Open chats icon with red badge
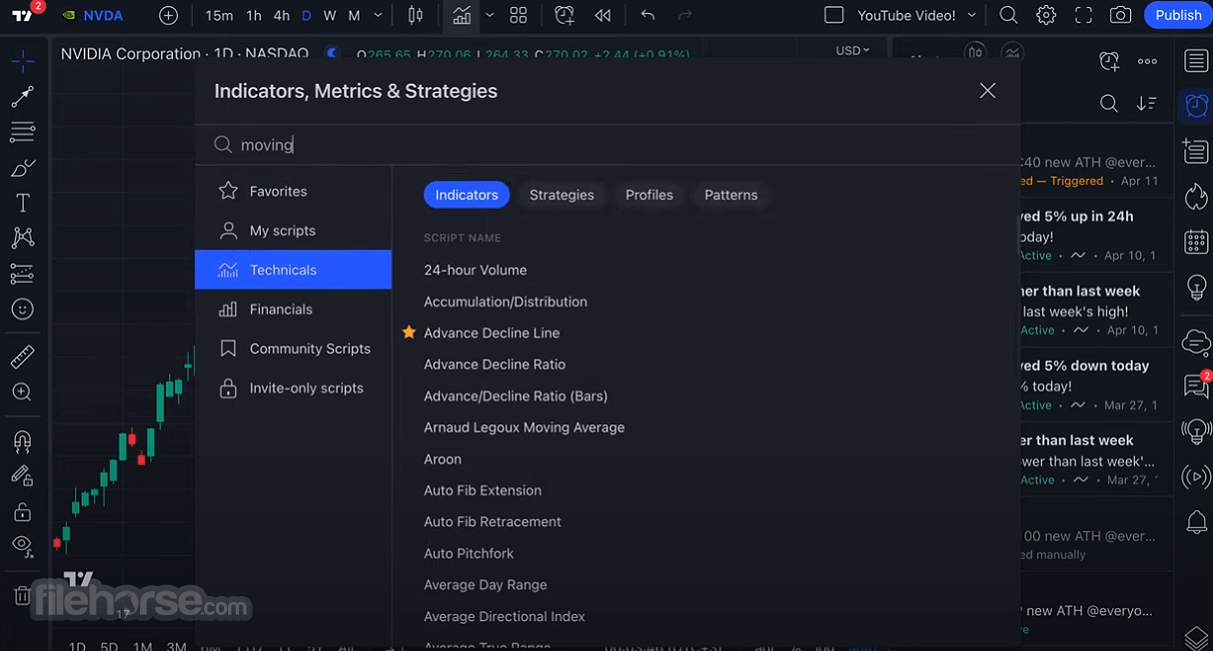 click(1196, 385)
